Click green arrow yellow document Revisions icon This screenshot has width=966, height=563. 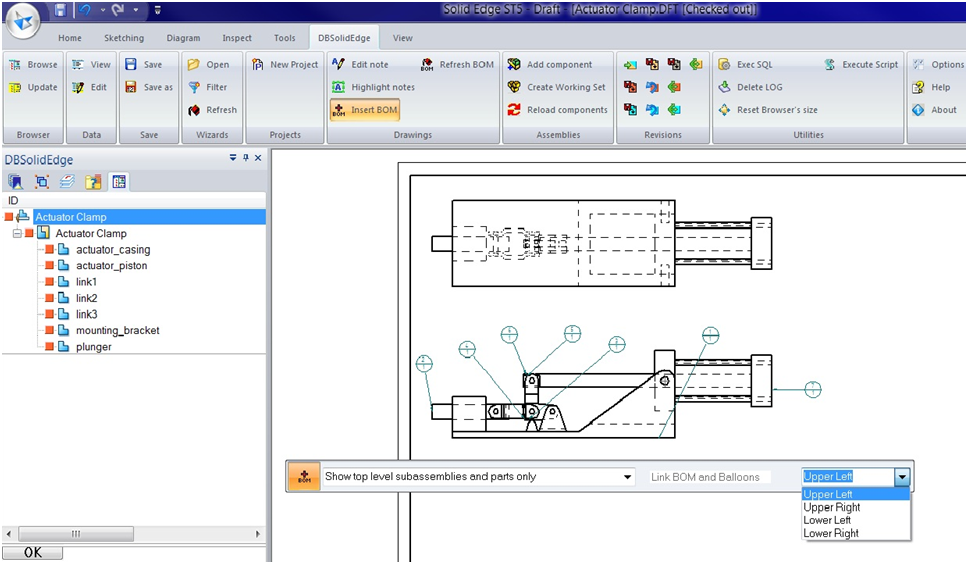696,64
